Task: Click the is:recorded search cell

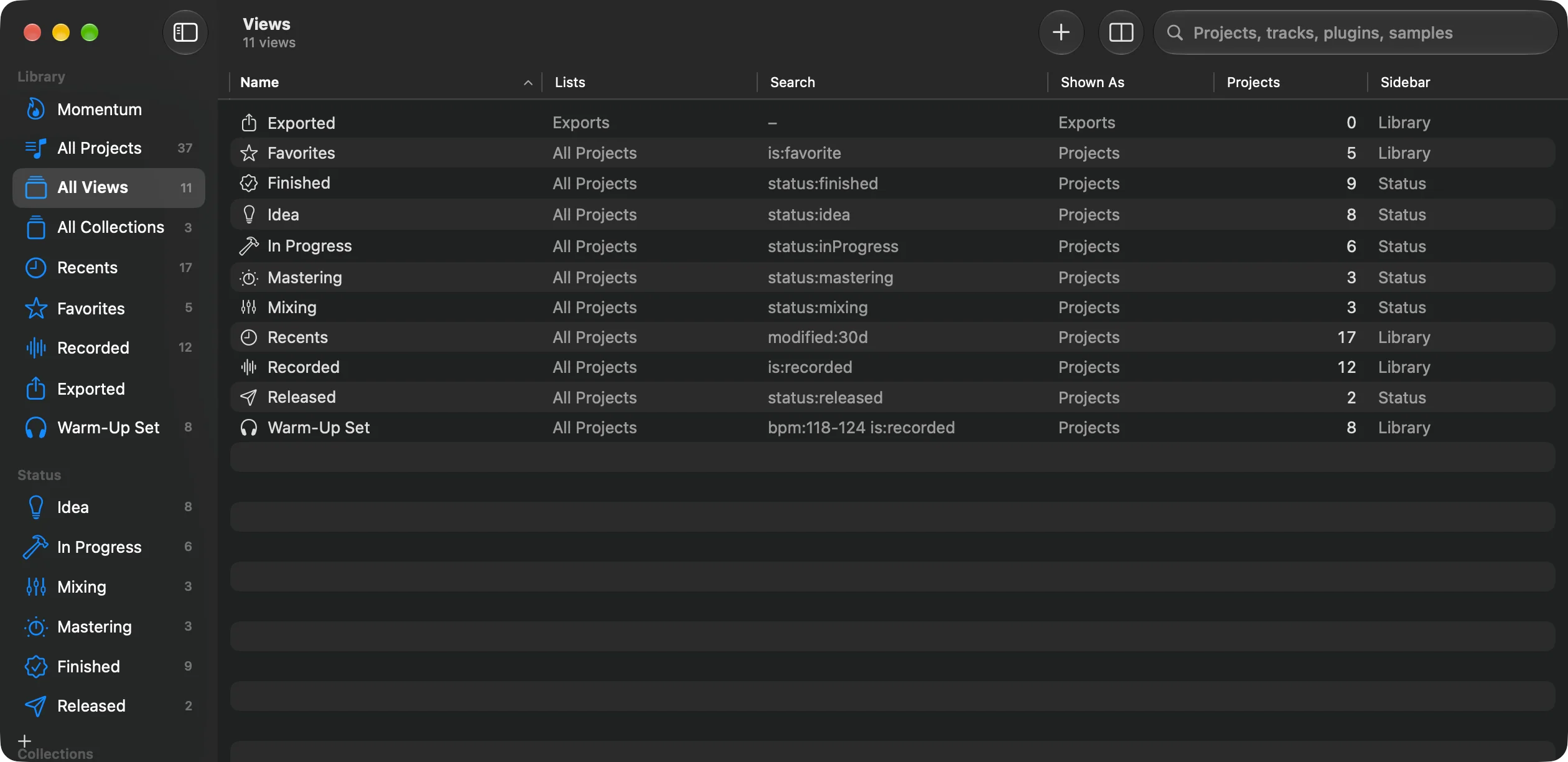Action: point(810,367)
